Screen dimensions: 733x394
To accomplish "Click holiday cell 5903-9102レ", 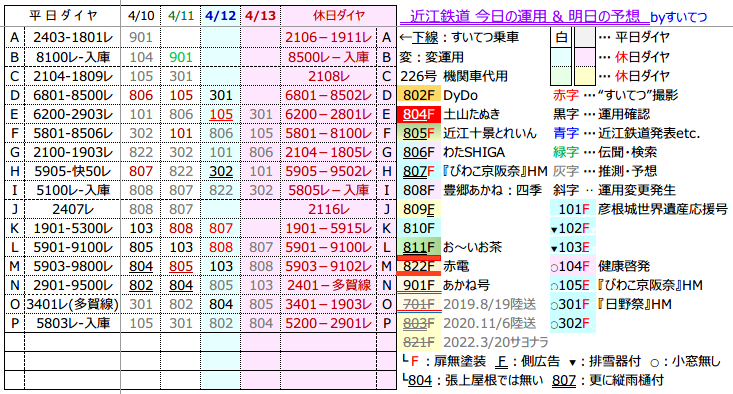I will (329, 266).
